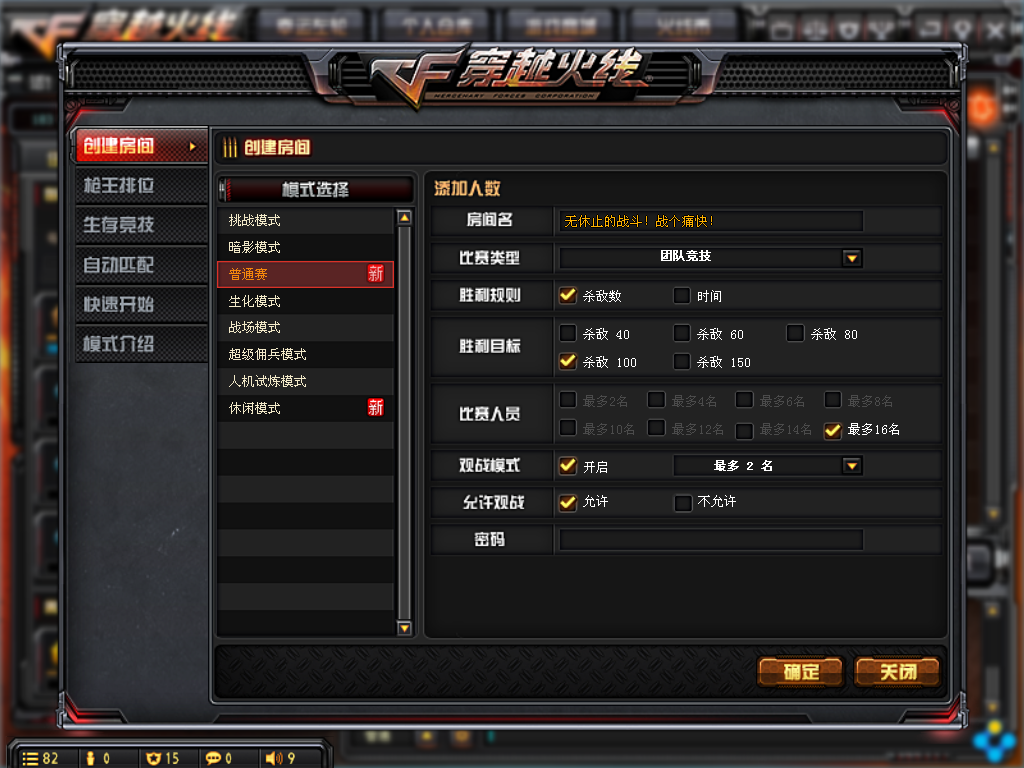This screenshot has width=1024, height=768.
Task: Select 生化模式 in mode list
Action: [306, 301]
